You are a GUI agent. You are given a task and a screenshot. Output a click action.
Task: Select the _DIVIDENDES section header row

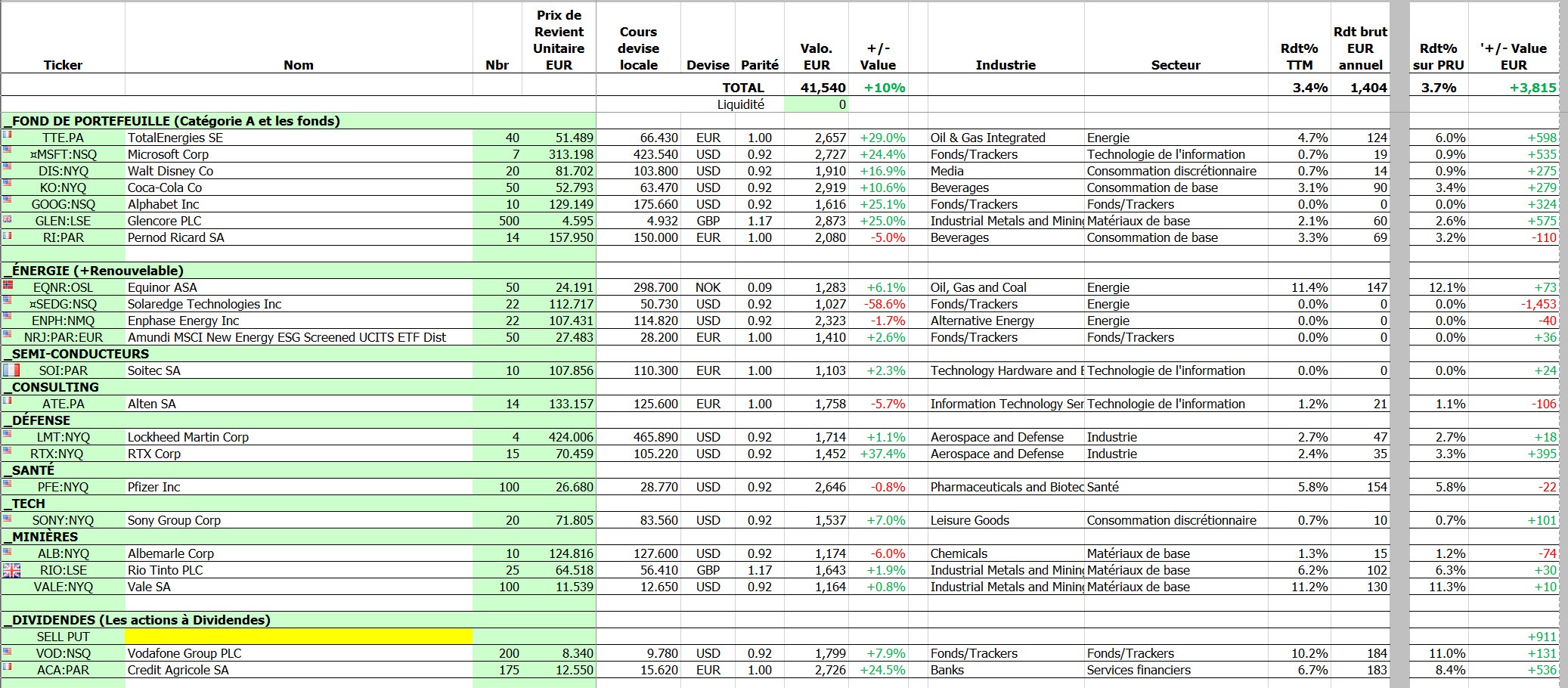299,620
